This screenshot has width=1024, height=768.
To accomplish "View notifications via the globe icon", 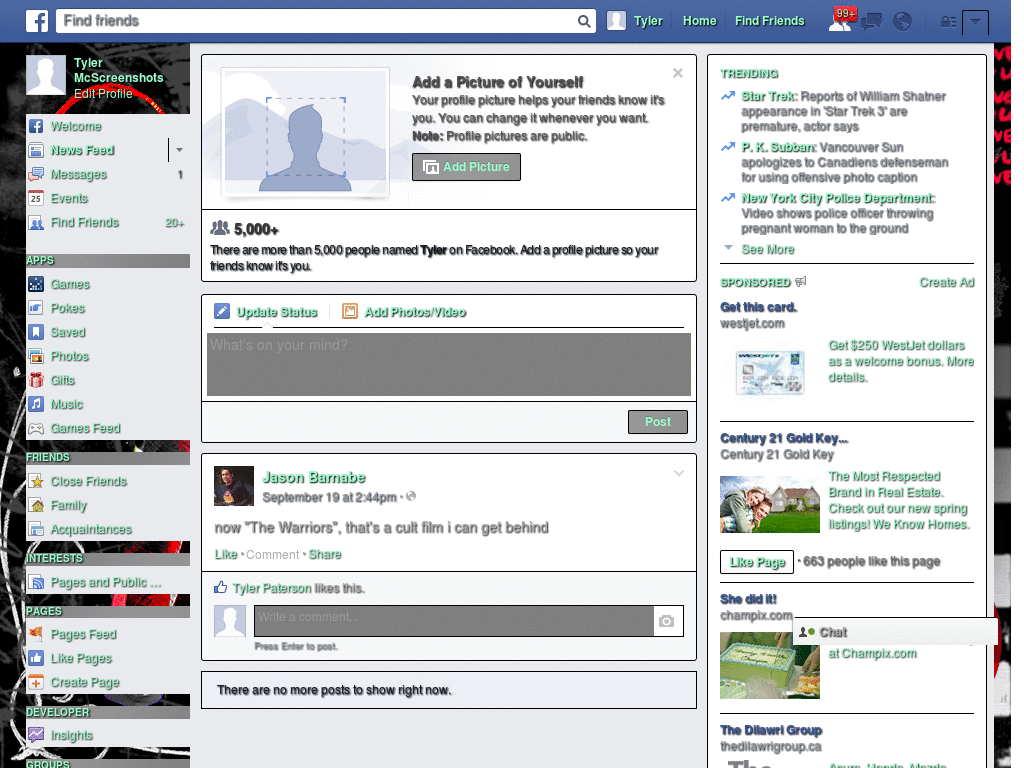I will click(902, 21).
